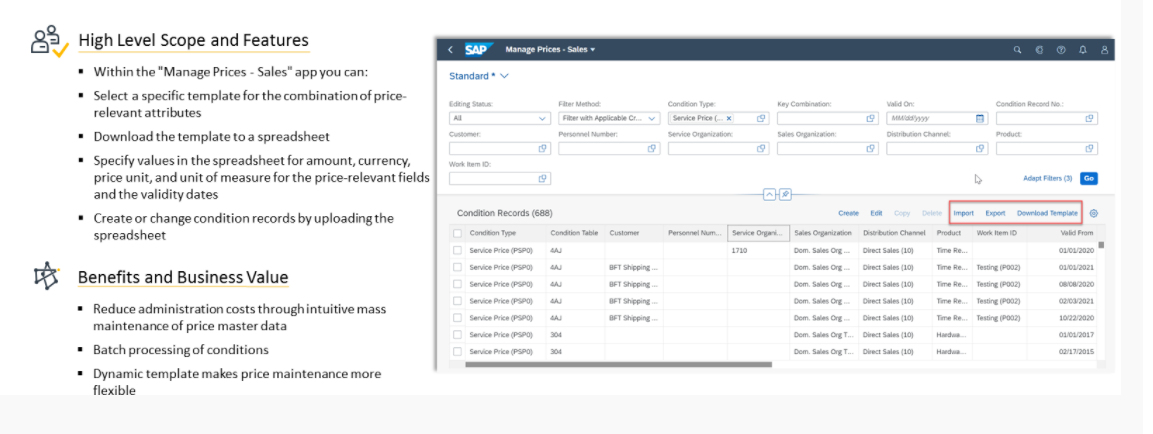Select all condition records checkbox
This screenshot has height=434, width=1153.
tap(458, 233)
